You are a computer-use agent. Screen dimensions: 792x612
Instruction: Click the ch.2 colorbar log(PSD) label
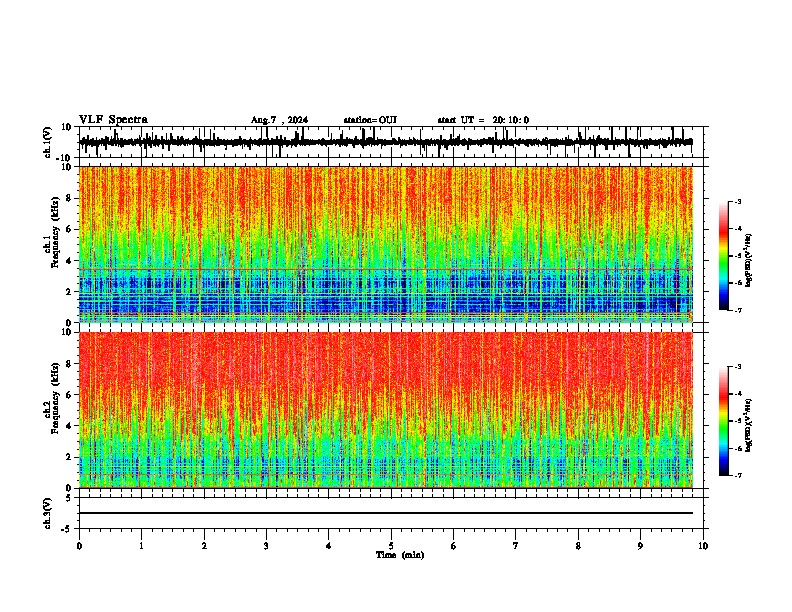point(749,425)
